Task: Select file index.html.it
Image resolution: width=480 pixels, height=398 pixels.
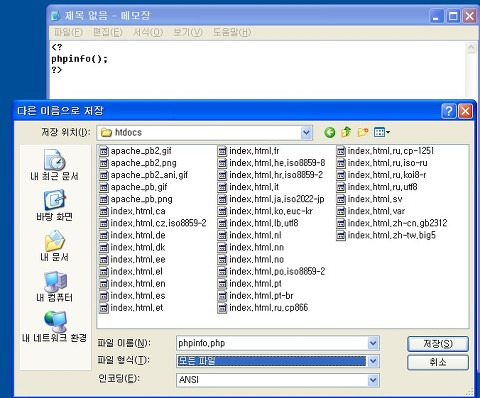Action: pyautogui.click(x=248, y=187)
